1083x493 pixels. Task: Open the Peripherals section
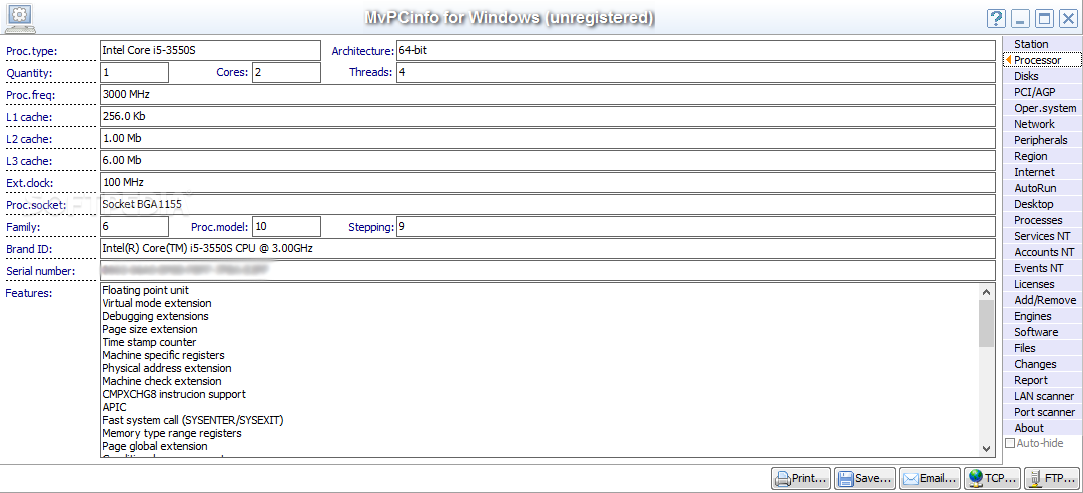(x=1042, y=140)
